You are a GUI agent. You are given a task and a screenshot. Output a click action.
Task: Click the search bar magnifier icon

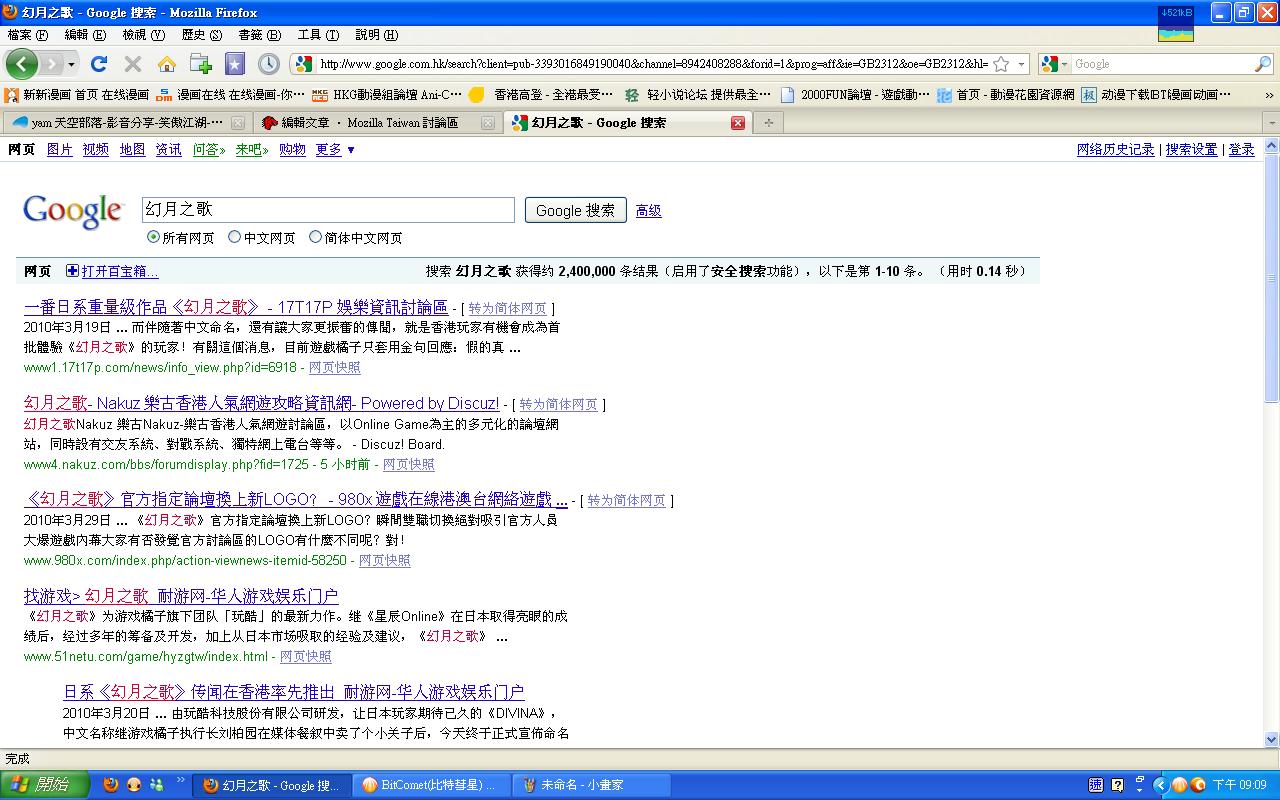click(x=1262, y=64)
